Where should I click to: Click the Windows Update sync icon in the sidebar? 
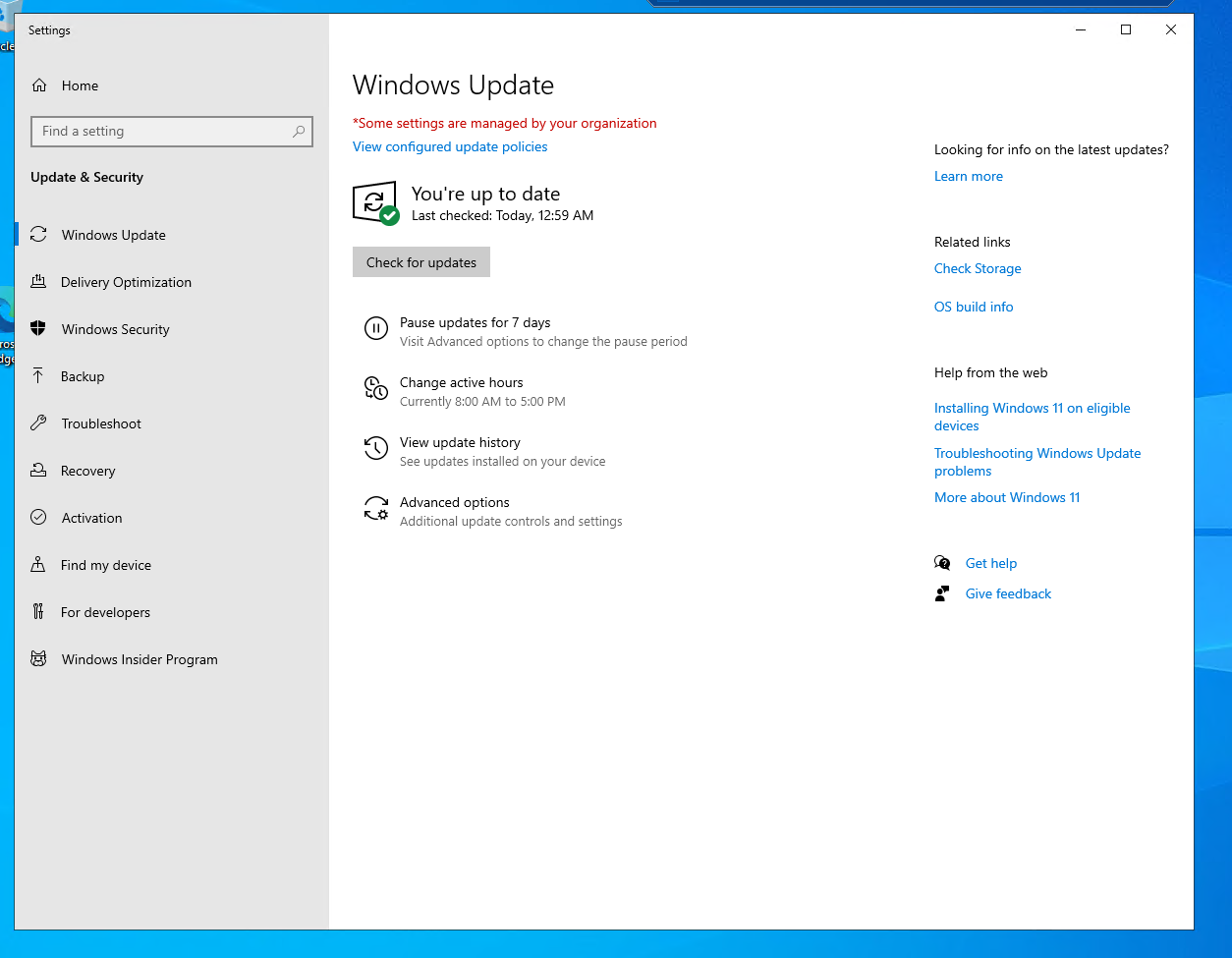38,235
